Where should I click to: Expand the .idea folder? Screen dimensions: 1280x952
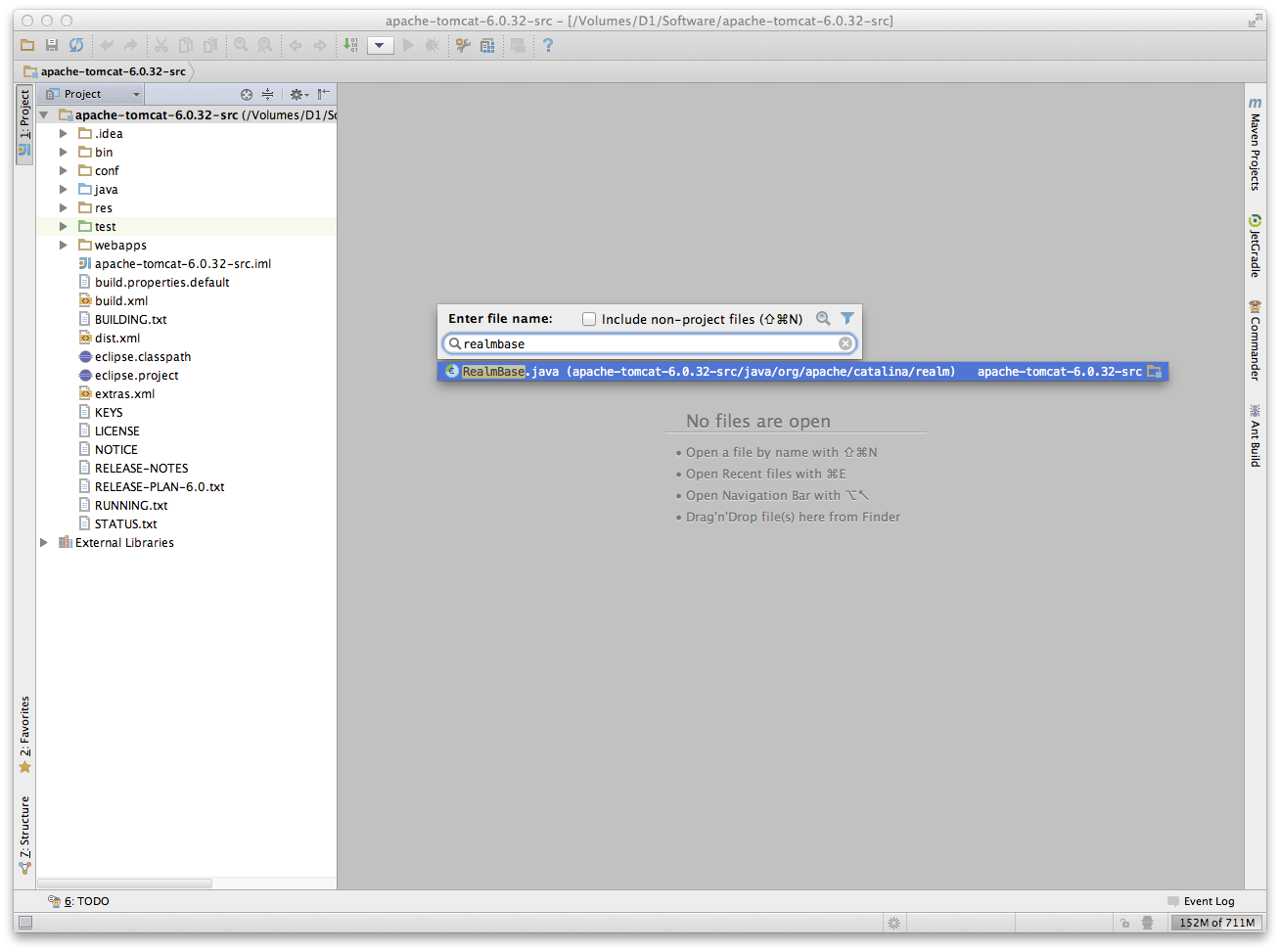click(64, 133)
